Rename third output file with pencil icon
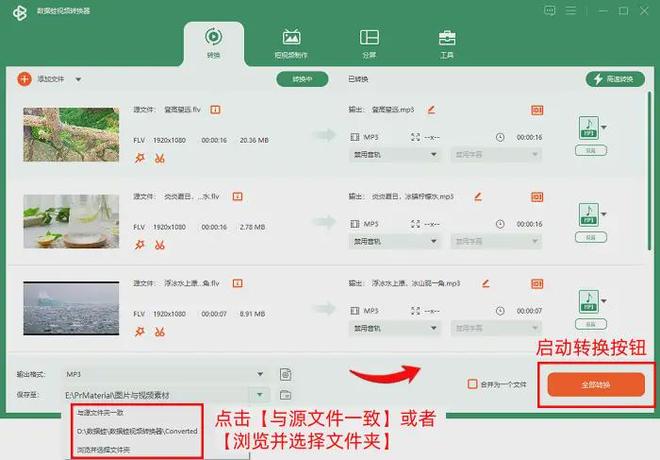The image size is (660, 460). [x=486, y=284]
